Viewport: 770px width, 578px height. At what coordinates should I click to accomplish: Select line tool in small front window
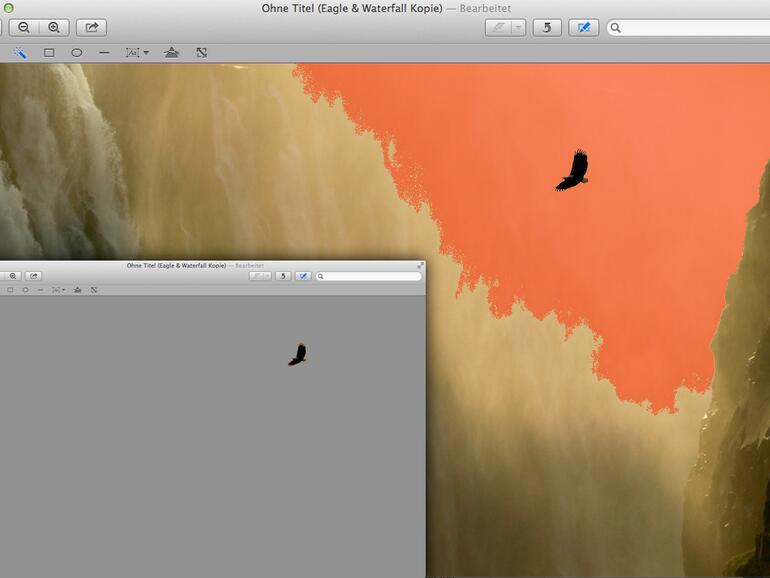pyautogui.click(x=40, y=290)
